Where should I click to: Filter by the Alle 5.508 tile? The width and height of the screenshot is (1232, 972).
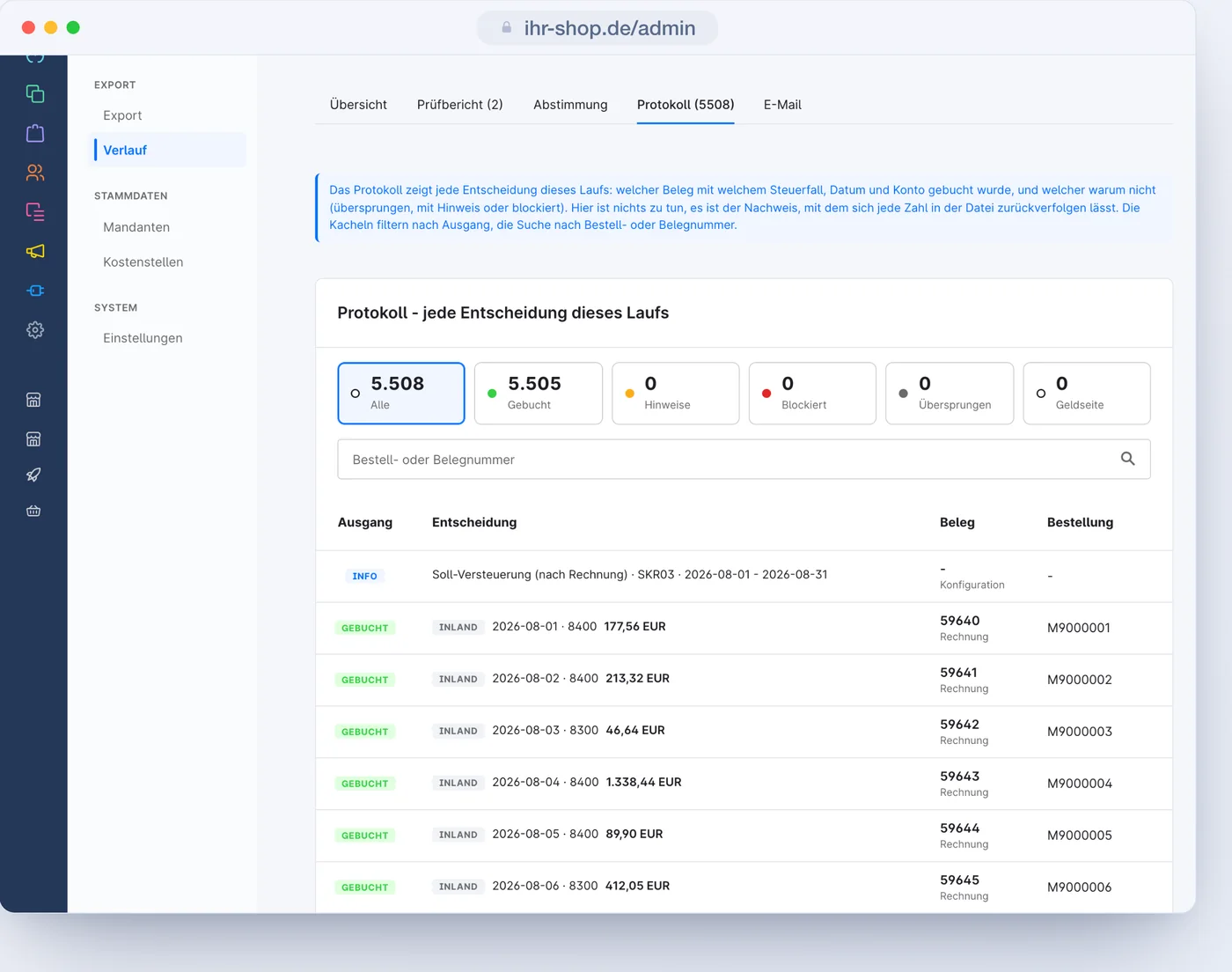pos(401,394)
